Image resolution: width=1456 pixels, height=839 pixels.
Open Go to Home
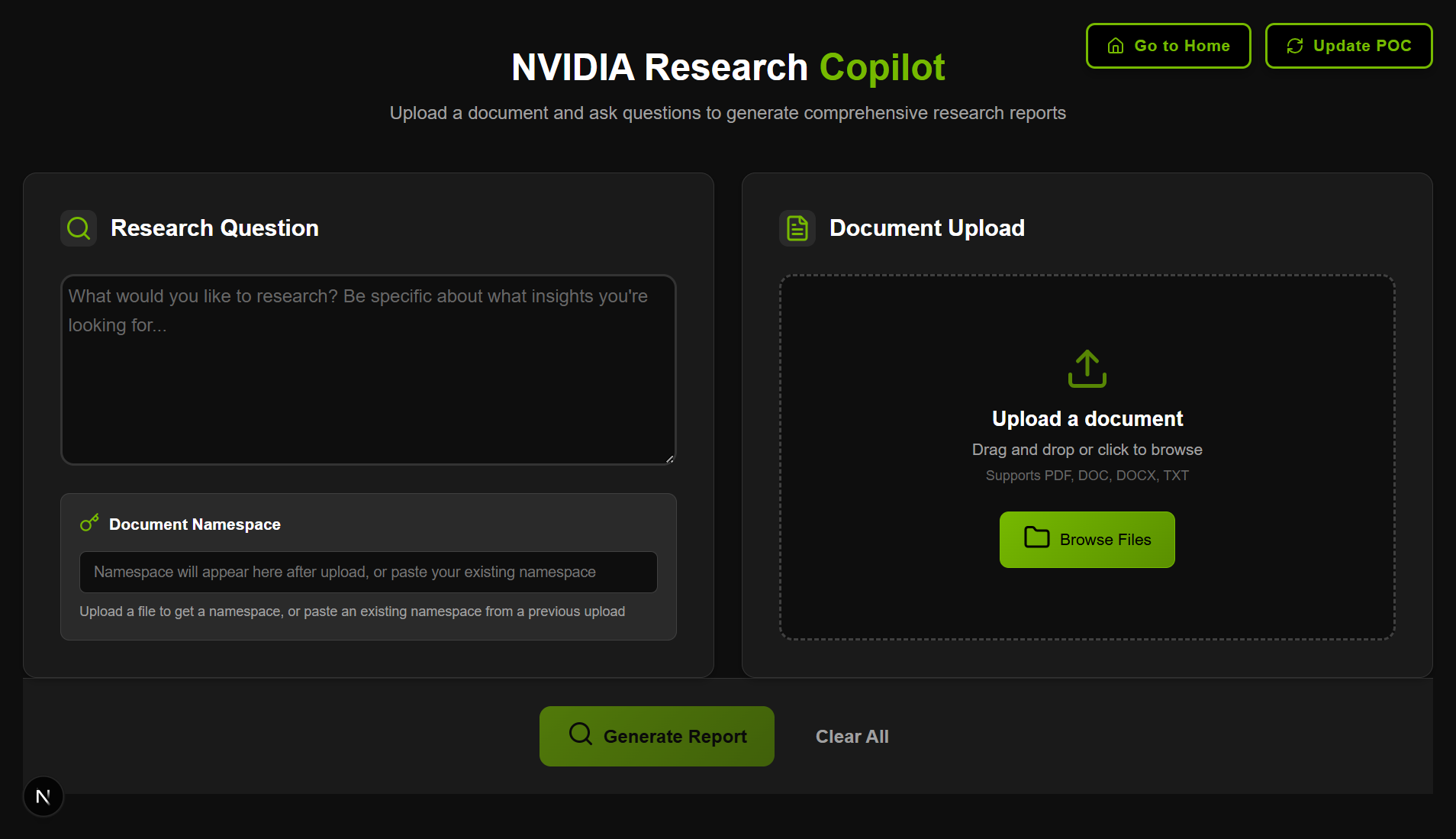pyautogui.click(x=1168, y=46)
